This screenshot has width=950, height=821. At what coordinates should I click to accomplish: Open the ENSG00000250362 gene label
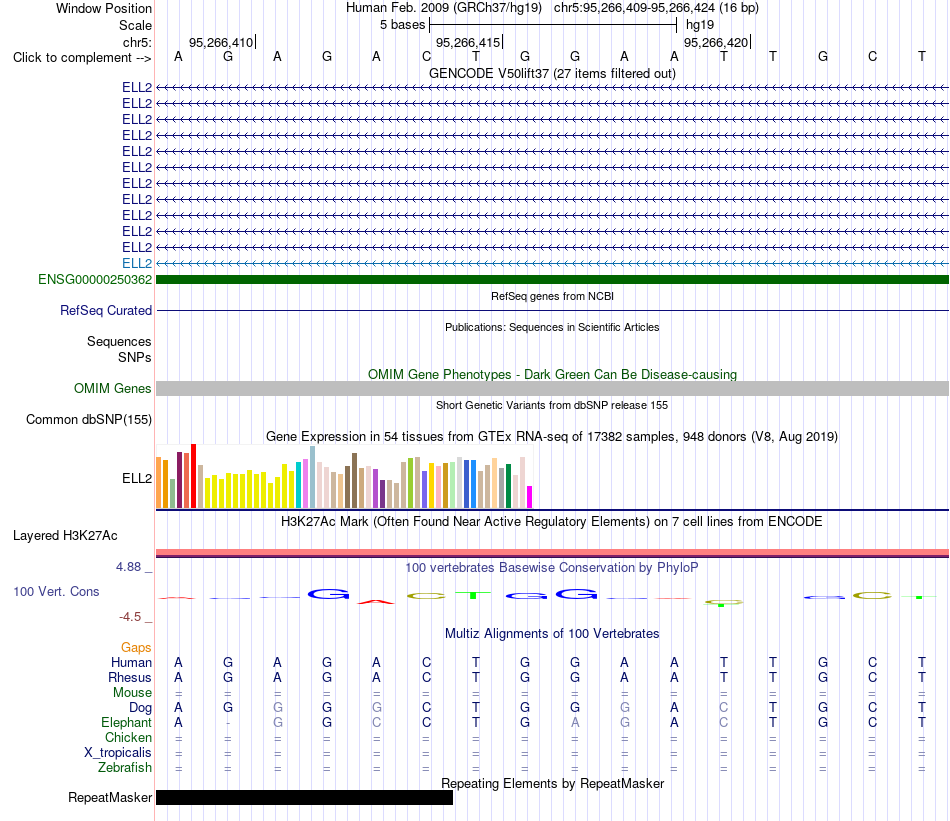(95, 279)
